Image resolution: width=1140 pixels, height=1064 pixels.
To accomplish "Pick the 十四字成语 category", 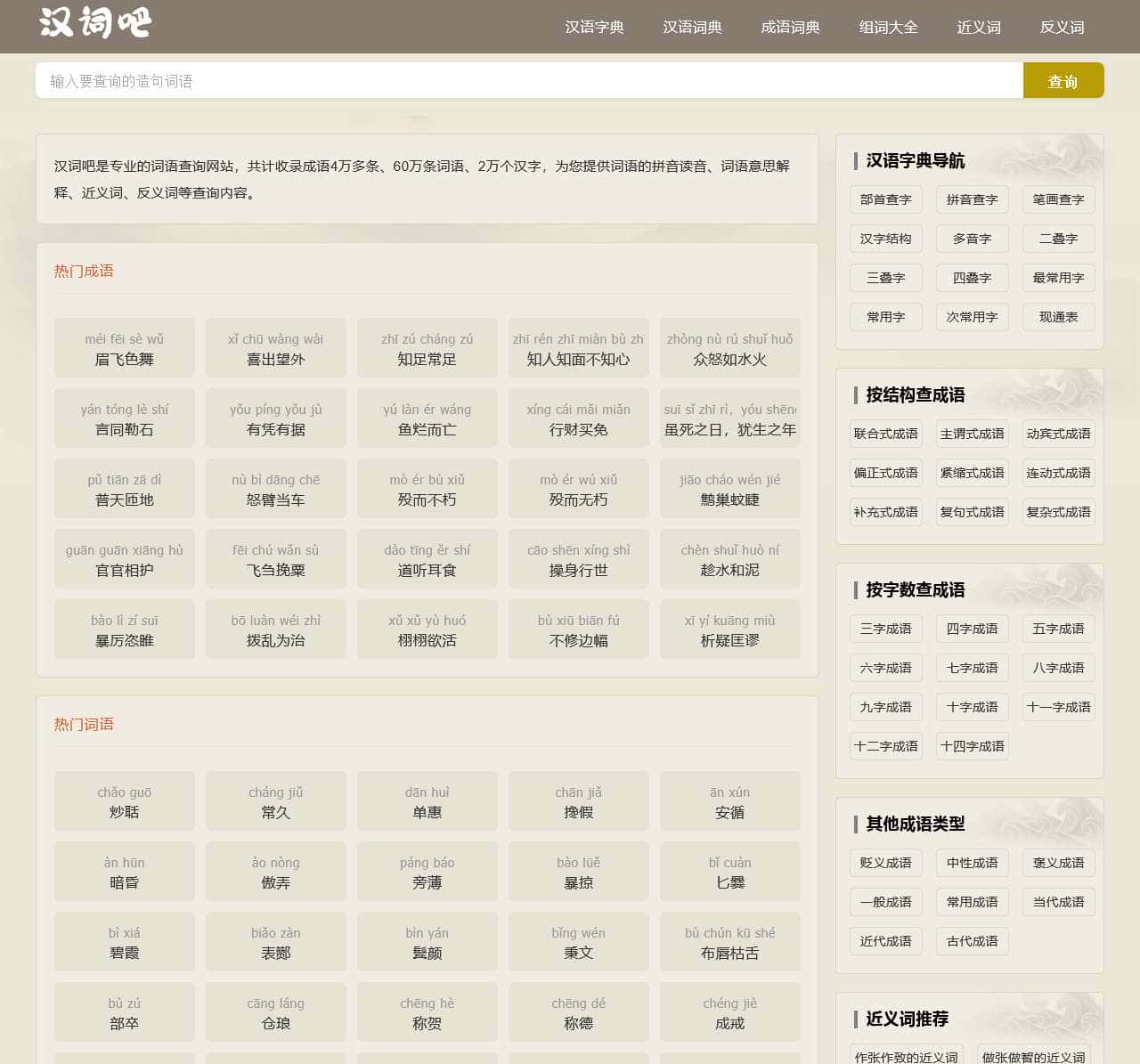I will click(972, 746).
